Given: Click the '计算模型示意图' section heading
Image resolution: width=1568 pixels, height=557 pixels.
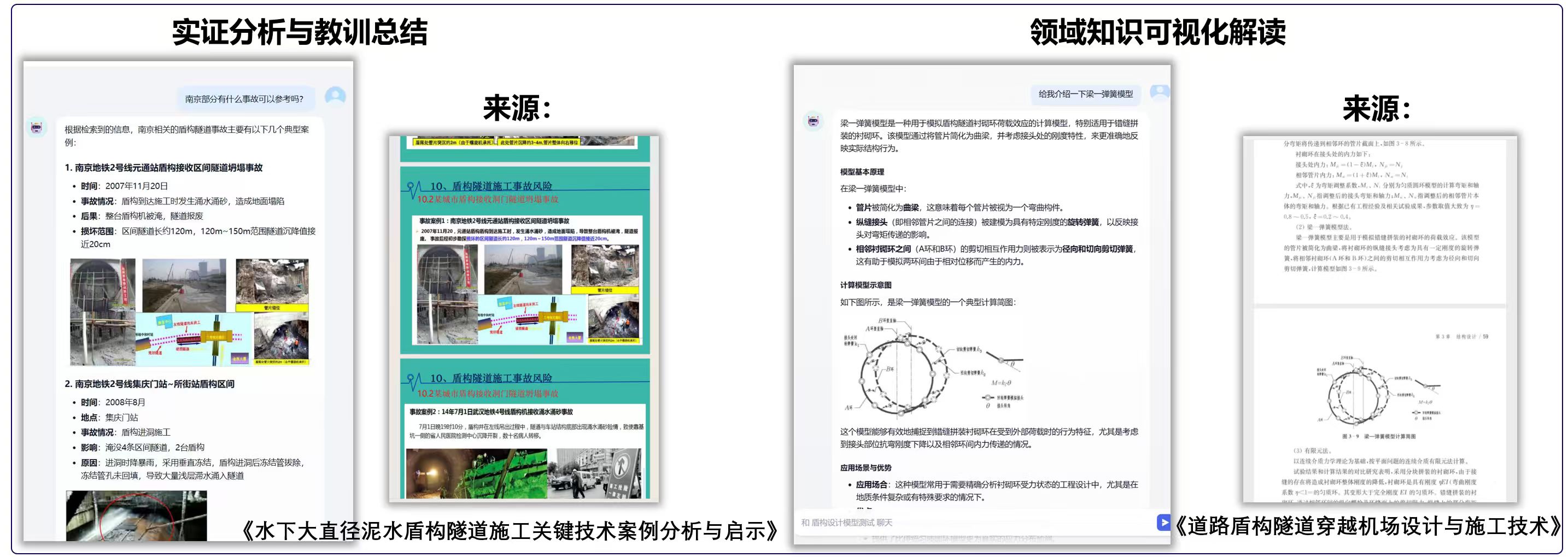Looking at the screenshot, I should click(865, 285).
